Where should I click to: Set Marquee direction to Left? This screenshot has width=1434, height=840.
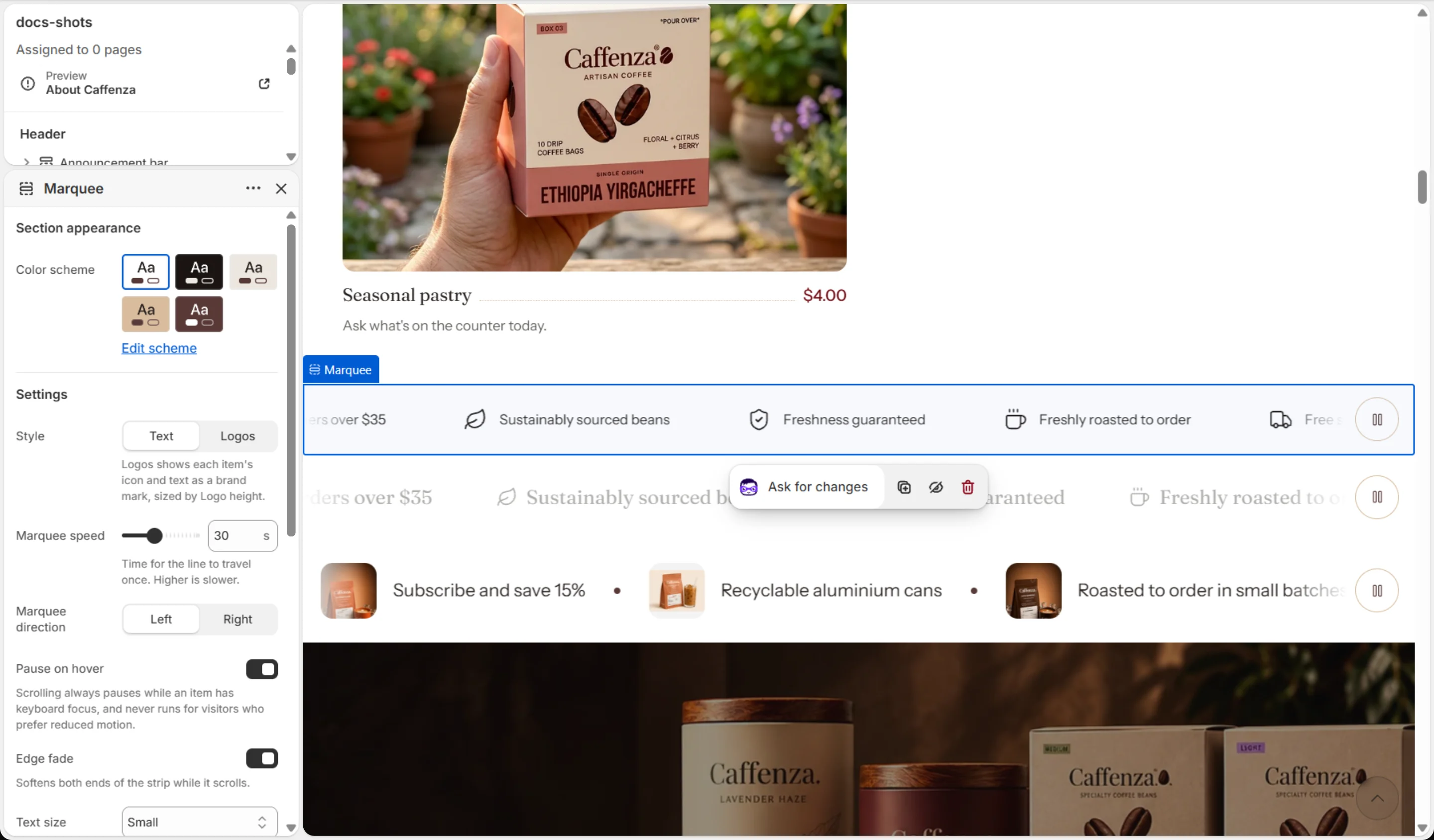161,620
